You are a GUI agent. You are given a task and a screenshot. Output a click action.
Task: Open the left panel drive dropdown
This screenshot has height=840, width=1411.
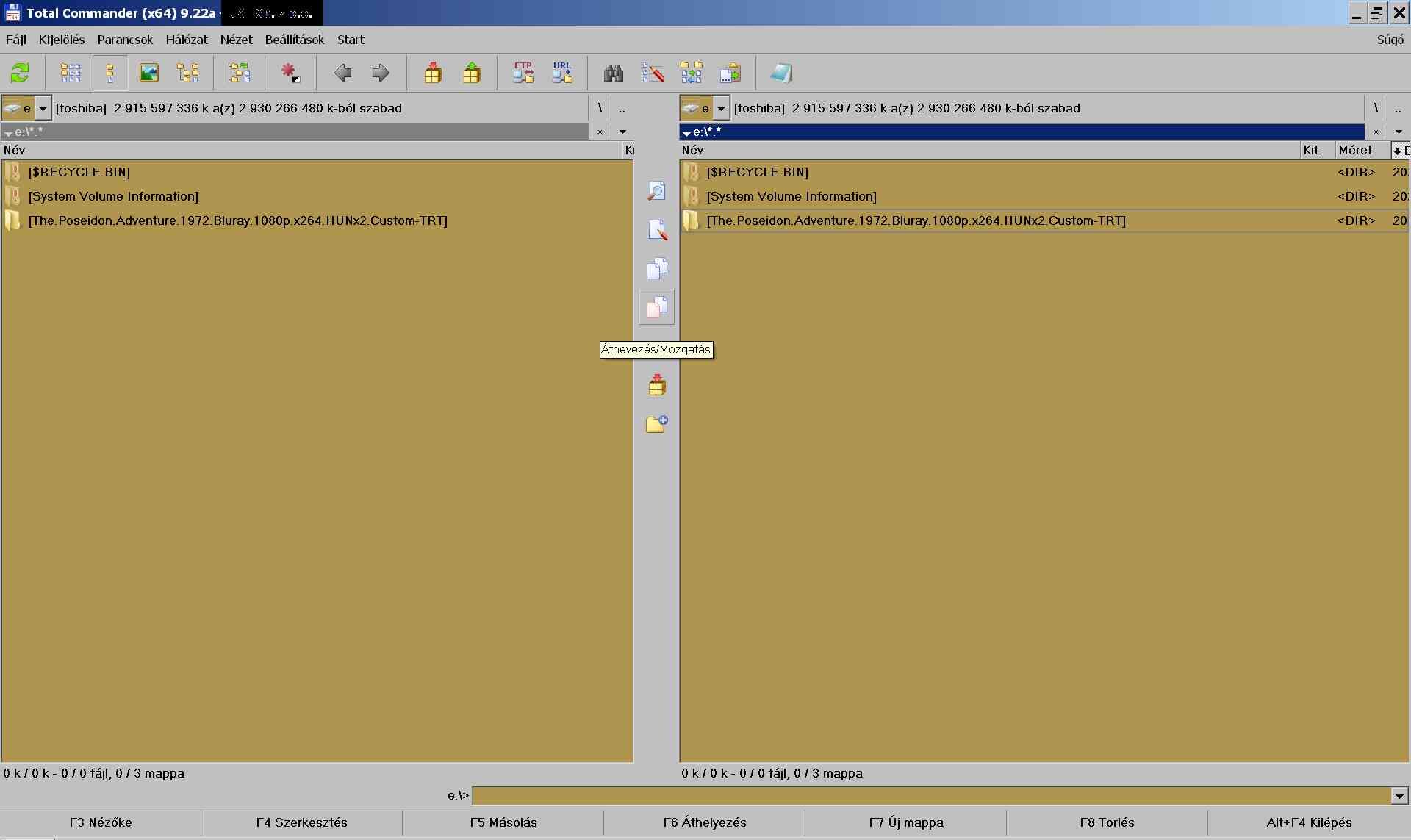click(43, 108)
